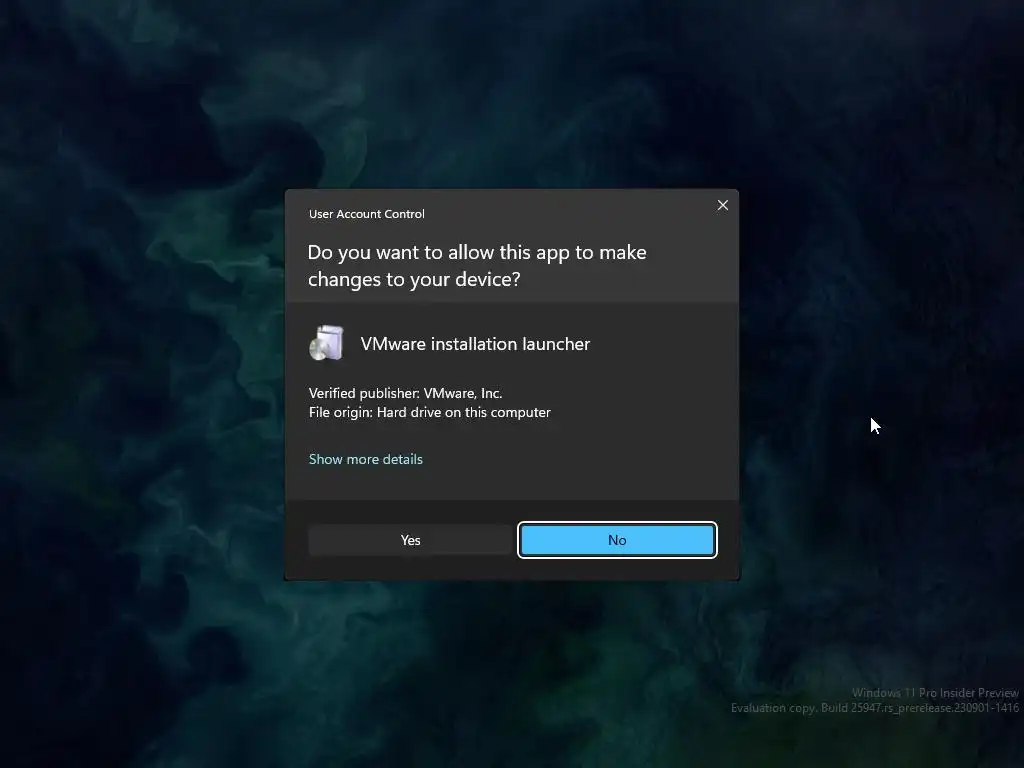Click the VMware installer icon
This screenshot has height=768, width=1024.
pyautogui.click(x=327, y=343)
